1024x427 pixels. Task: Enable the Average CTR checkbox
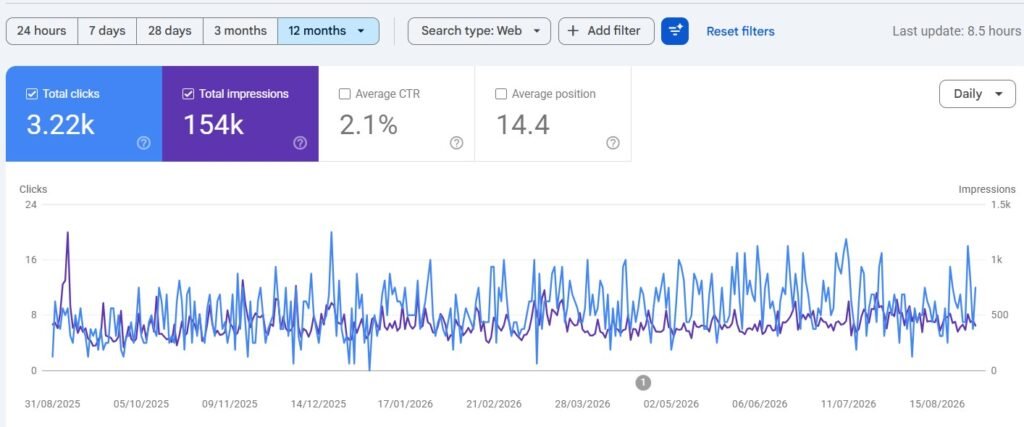[345, 94]
